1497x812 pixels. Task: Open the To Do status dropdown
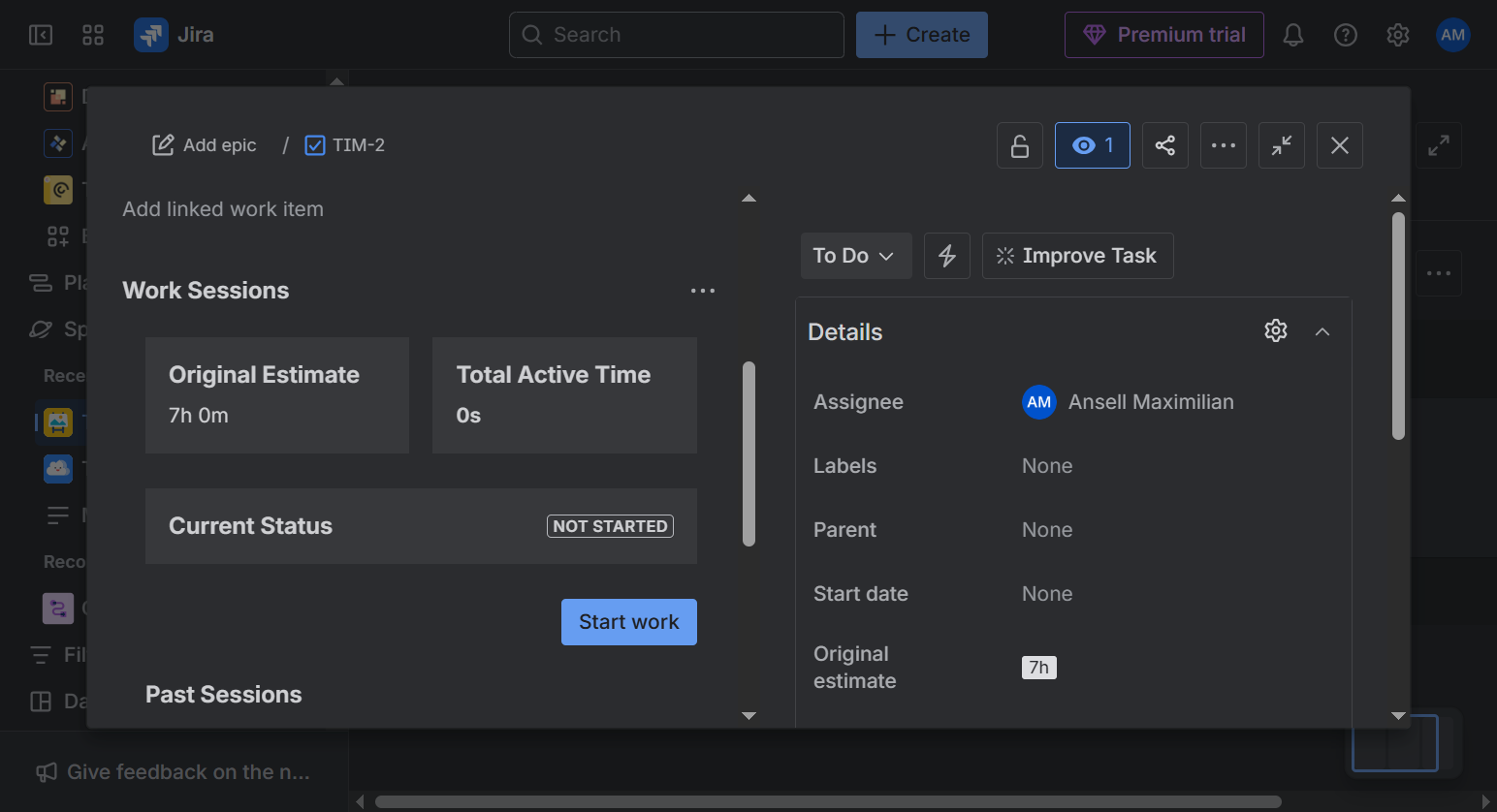click(855, 256)
